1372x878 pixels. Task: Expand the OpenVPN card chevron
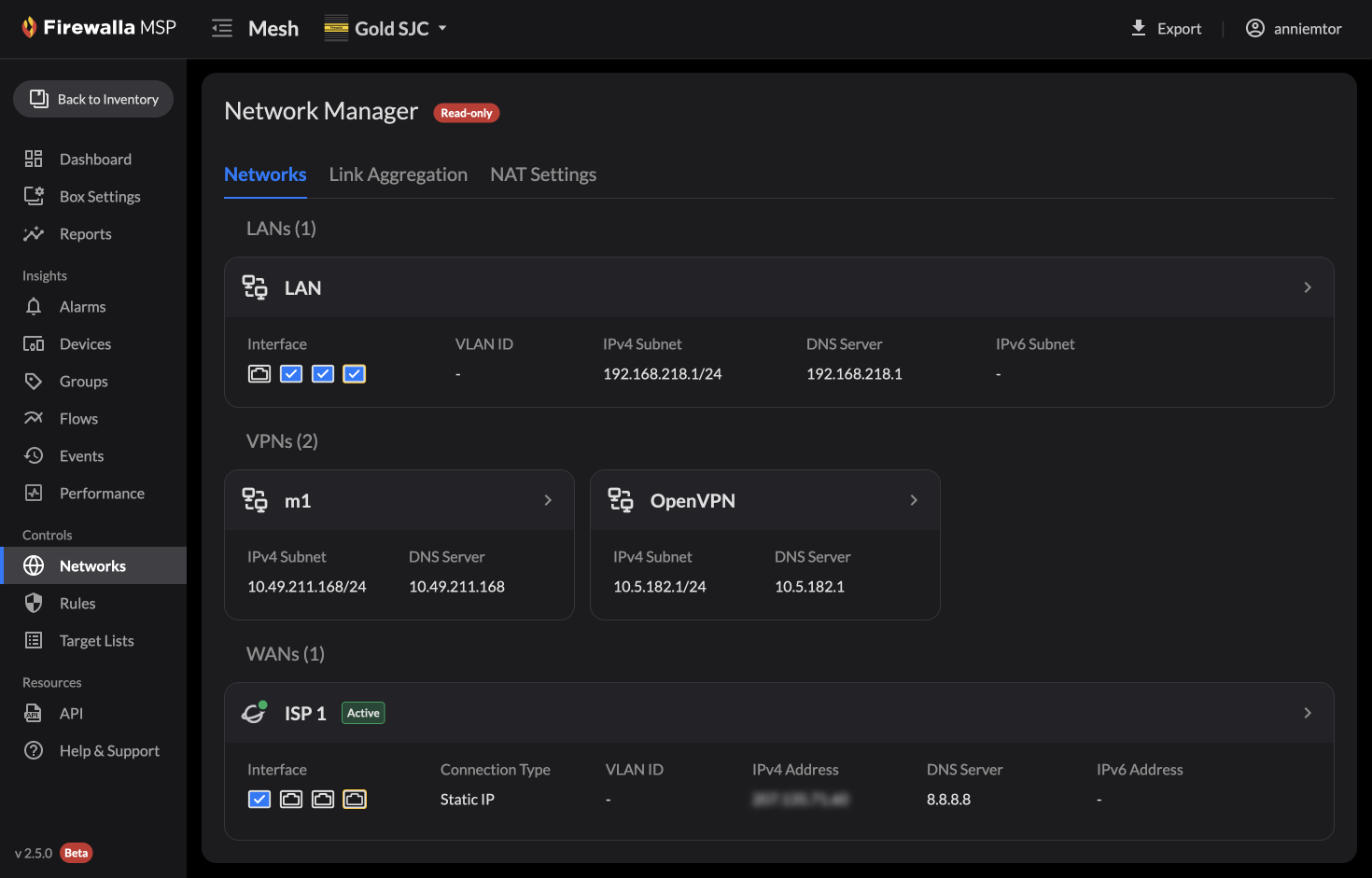(x=914, y=500)
